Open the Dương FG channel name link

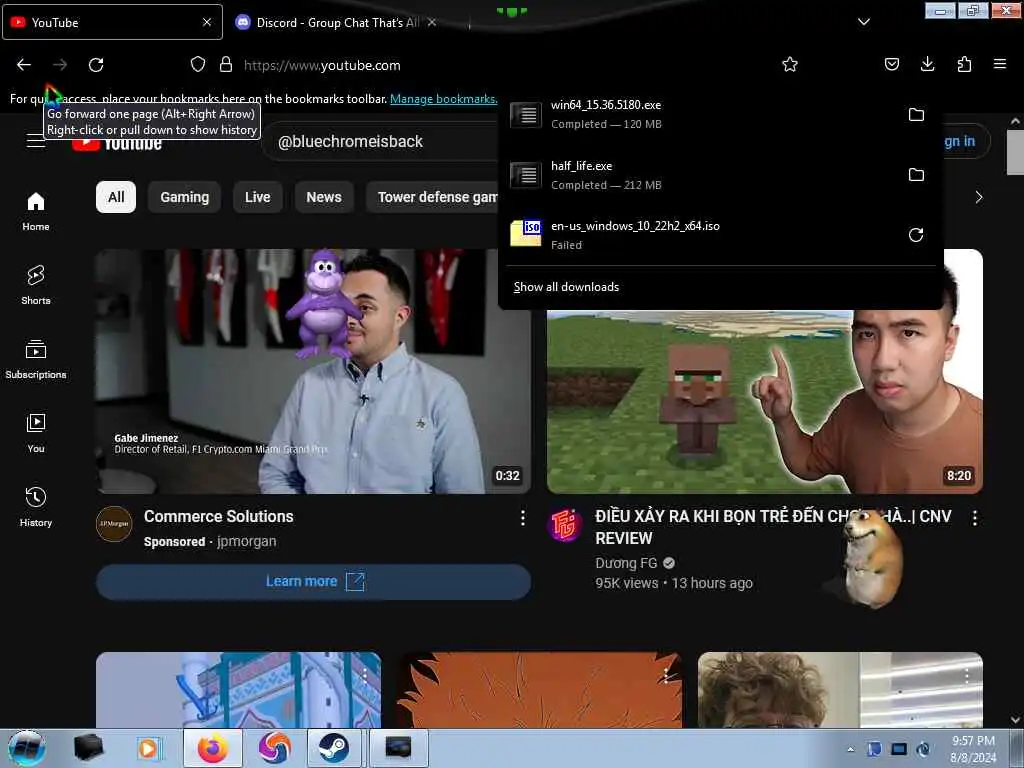point(626,563)
